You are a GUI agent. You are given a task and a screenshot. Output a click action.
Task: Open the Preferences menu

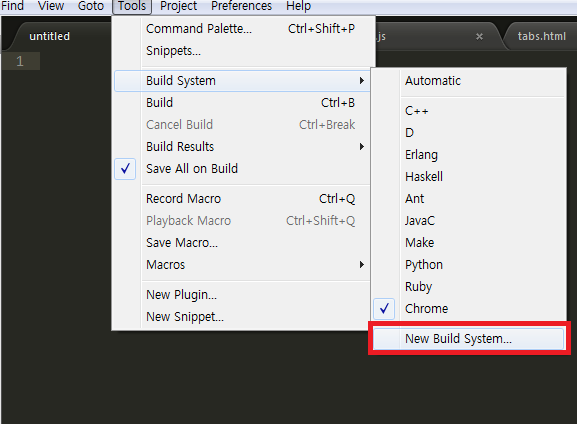click(241, 6)
